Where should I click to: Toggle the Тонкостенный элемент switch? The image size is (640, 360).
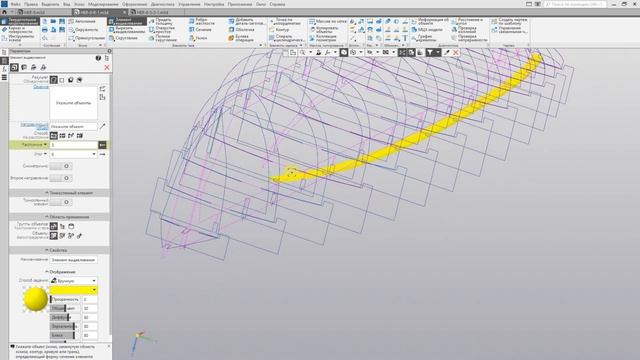[x=61, y=202]
